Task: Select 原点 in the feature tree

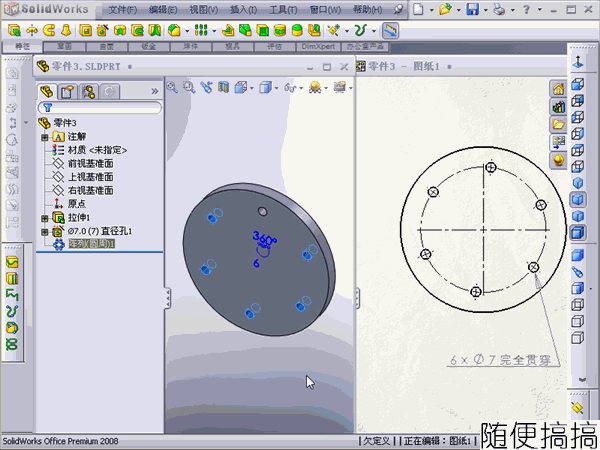Action: tap(77, 204)
